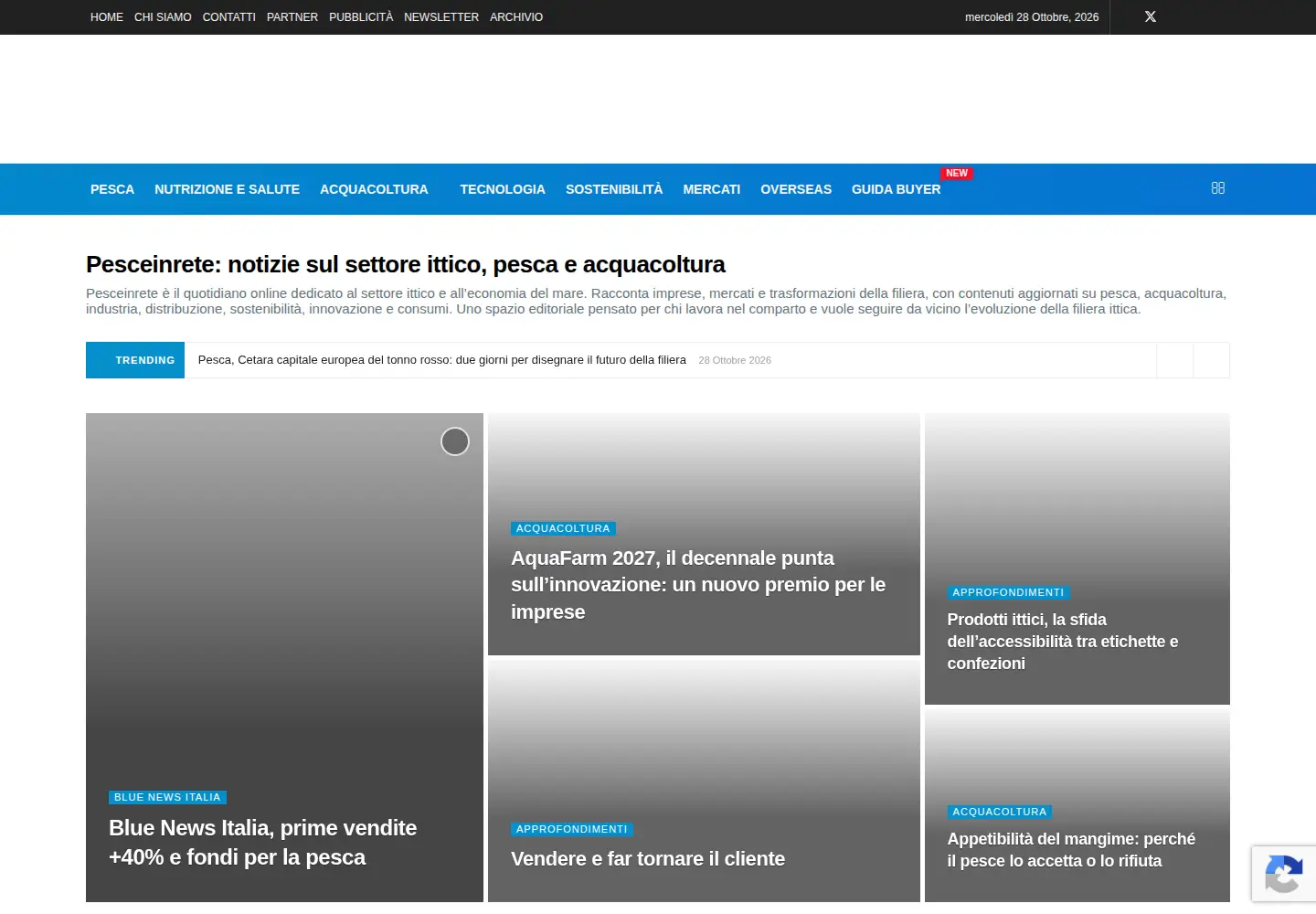Select TECNOLOGIA category in navbar

coord(503,189)
